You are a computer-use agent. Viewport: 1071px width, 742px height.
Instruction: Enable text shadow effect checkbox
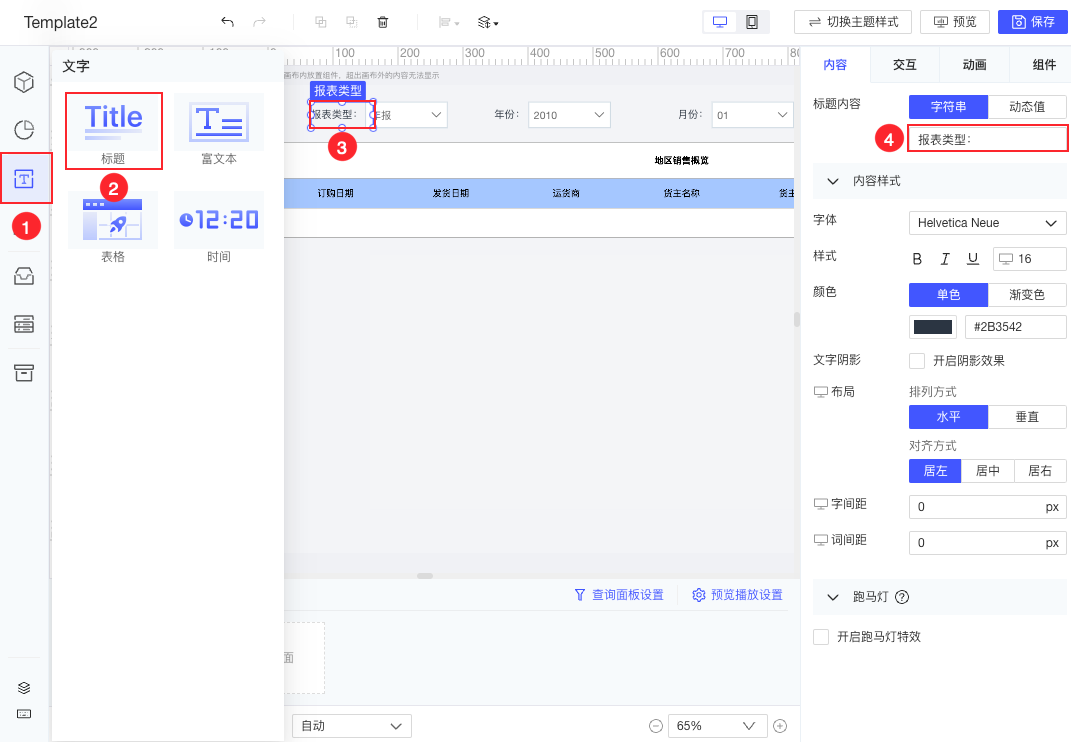pyautogui.click(x=917, y=361)
